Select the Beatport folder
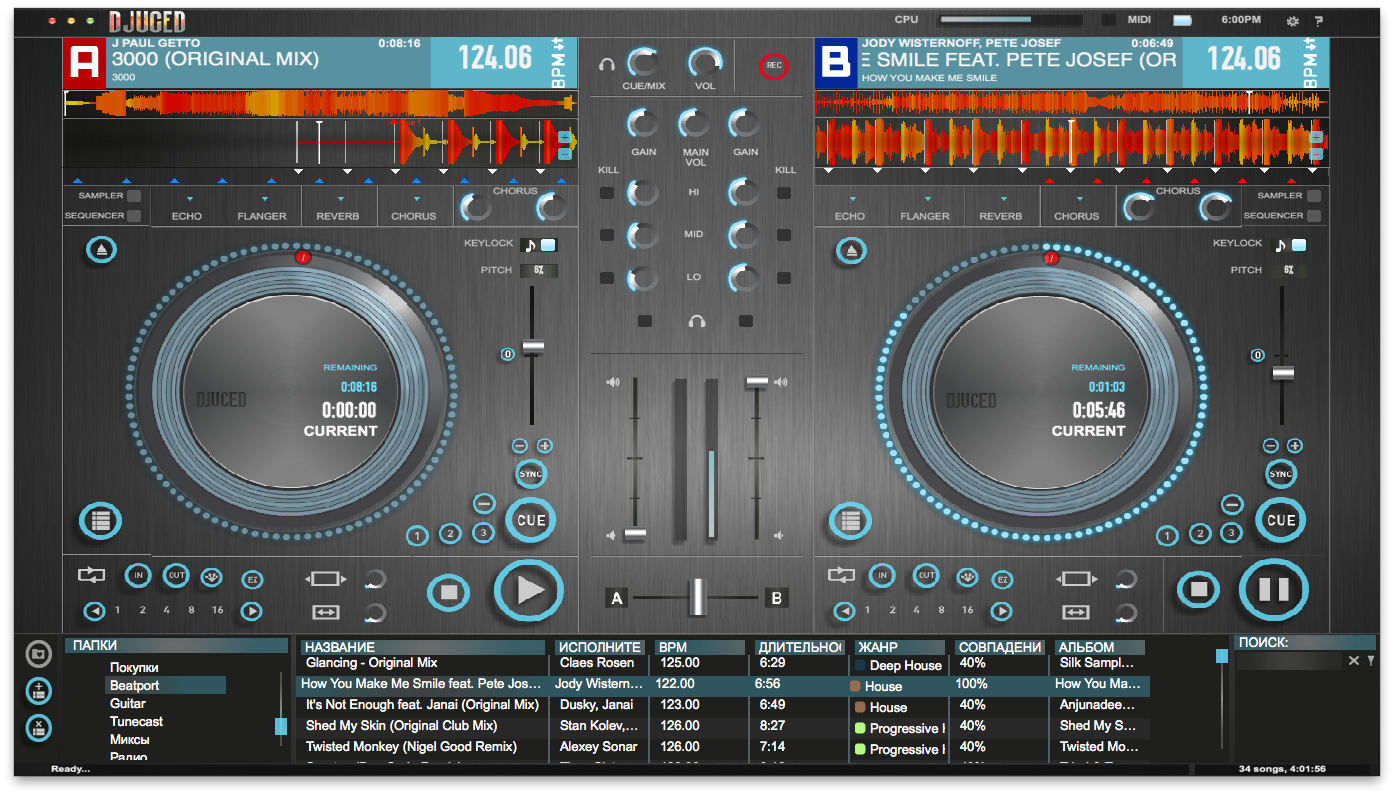The height and width of the screenshot is (796, 1394). pyautogui.click(x=165, y=685)
